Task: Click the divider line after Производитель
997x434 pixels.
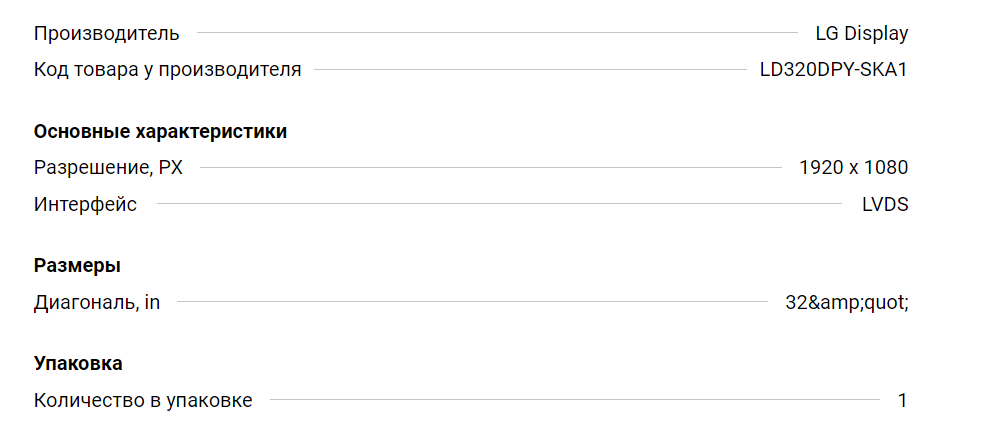Action: (497, 32)
